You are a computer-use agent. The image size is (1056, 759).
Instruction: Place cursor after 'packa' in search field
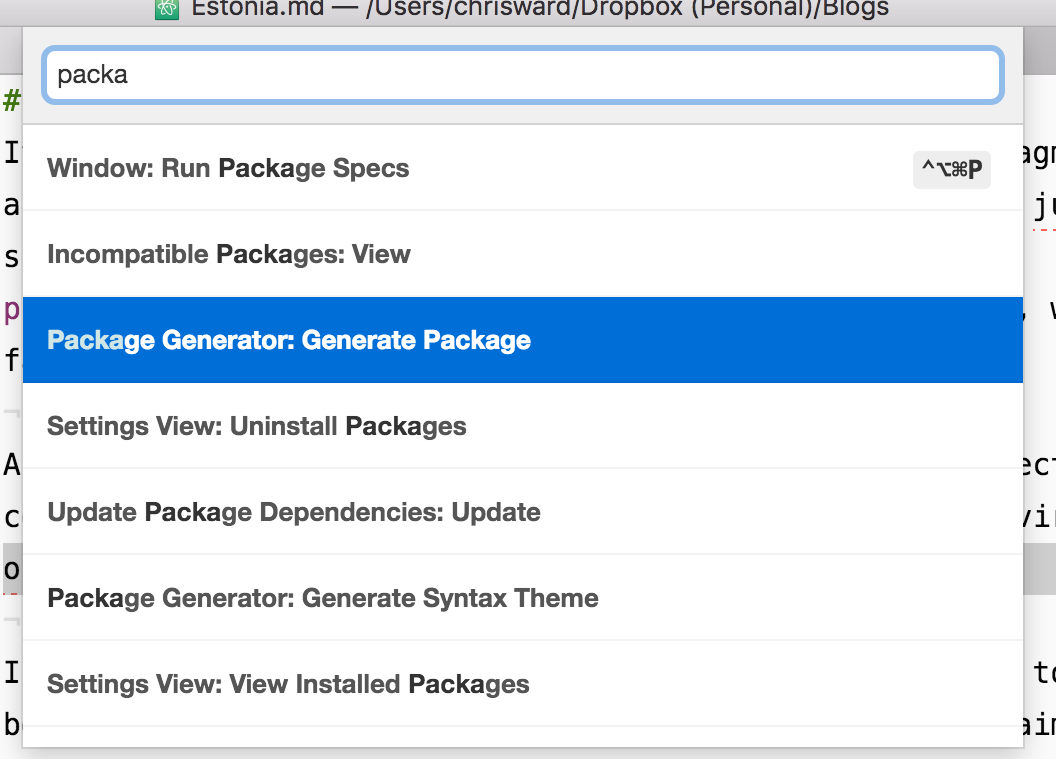pos(129,75)
